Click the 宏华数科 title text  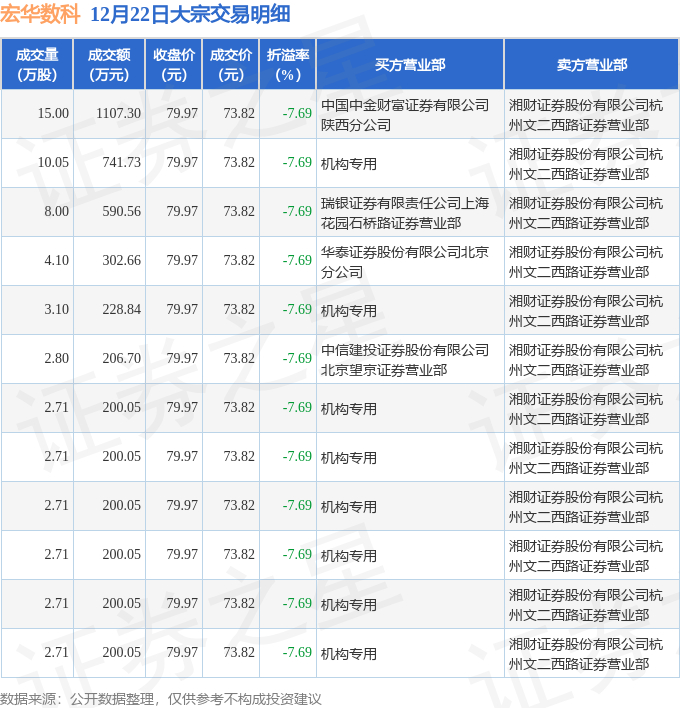click(x=40, y=14)
